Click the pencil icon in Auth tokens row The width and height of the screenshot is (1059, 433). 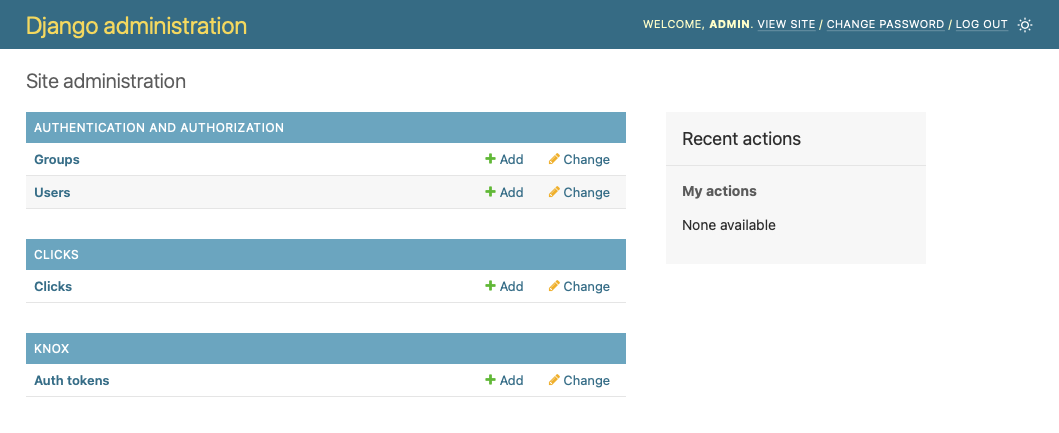(x=554, y=380)
